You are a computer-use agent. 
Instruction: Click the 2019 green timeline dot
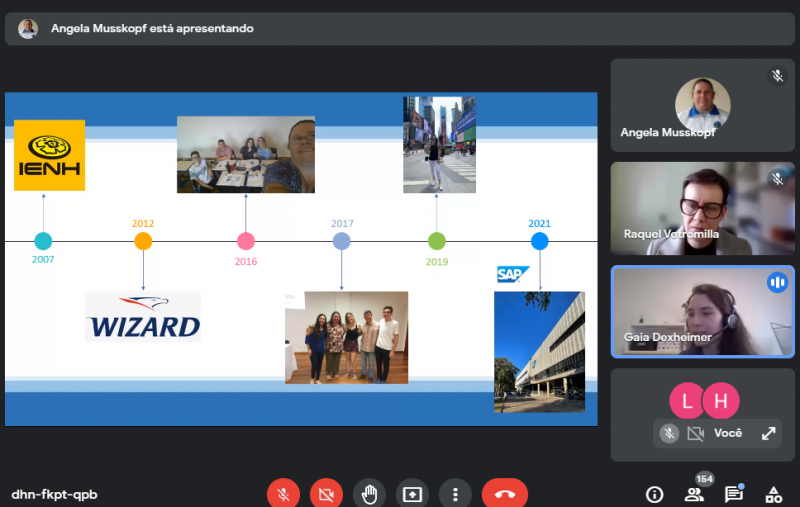tap(437, 241)
